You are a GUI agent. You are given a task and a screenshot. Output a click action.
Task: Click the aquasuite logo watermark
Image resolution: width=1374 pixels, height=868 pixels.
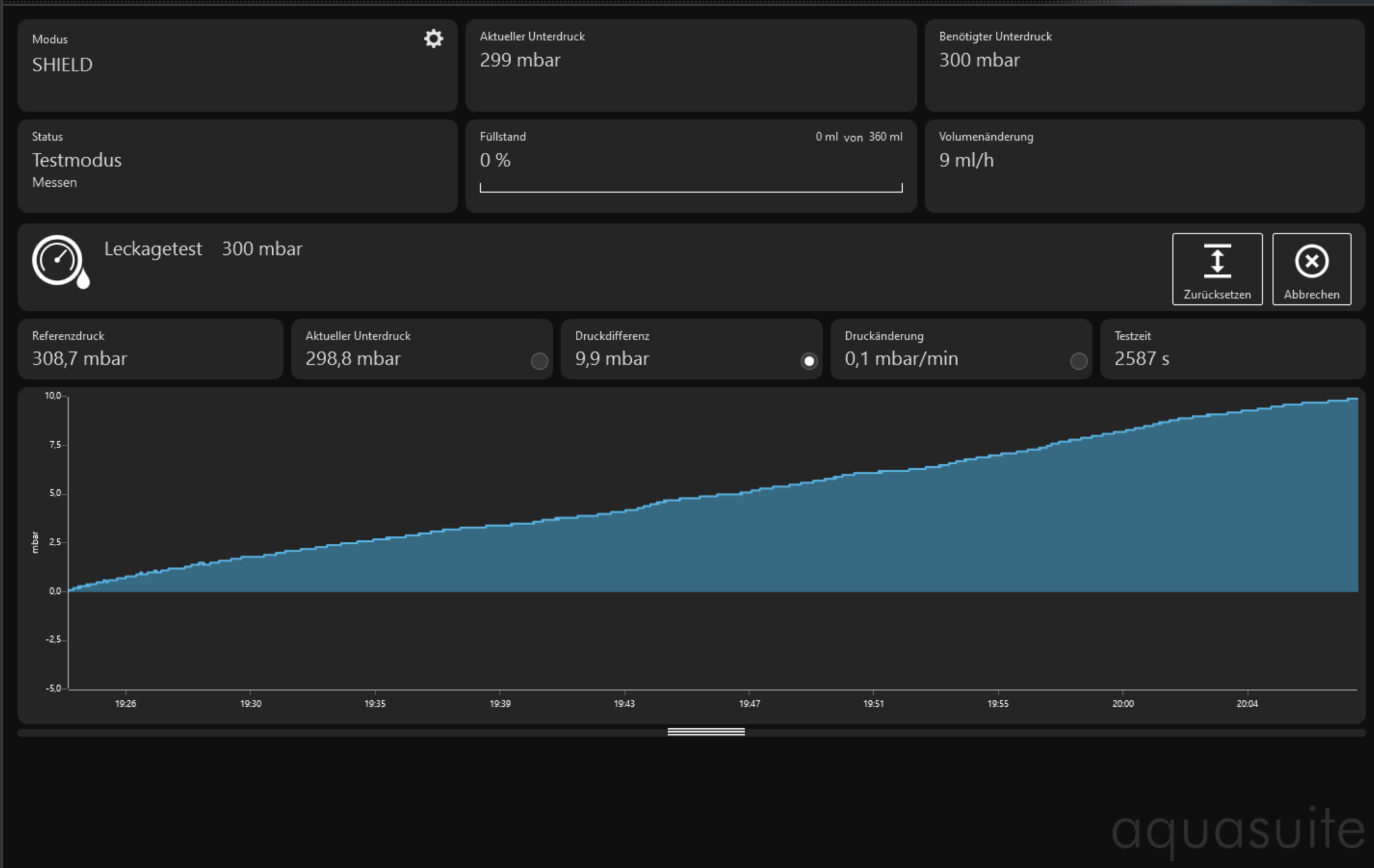(x=1237, y=829)
